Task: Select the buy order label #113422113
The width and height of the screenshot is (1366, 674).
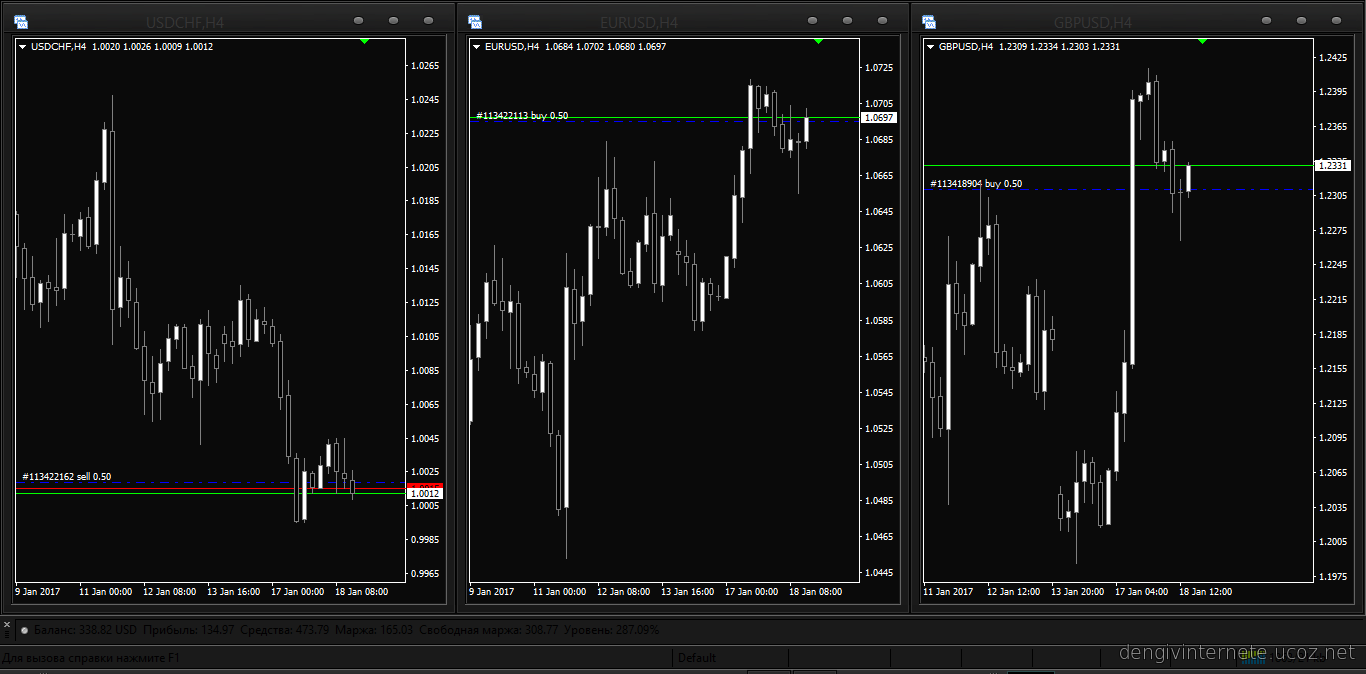Action: tap(522, 116)
